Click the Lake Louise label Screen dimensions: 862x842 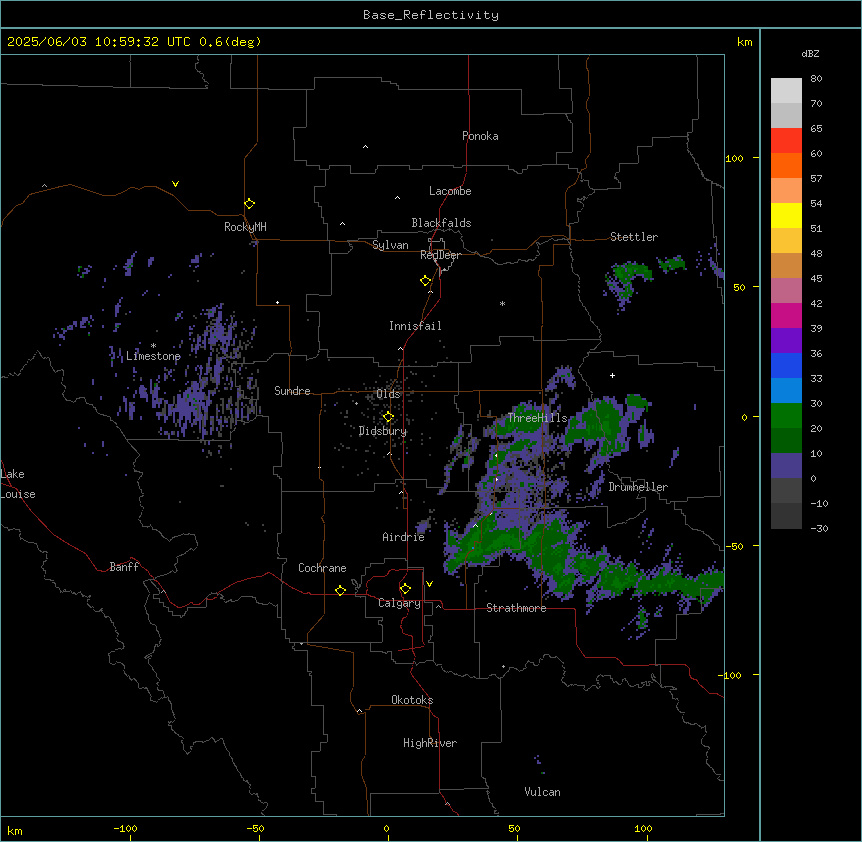pyautogui.click(x=18, y=484)
